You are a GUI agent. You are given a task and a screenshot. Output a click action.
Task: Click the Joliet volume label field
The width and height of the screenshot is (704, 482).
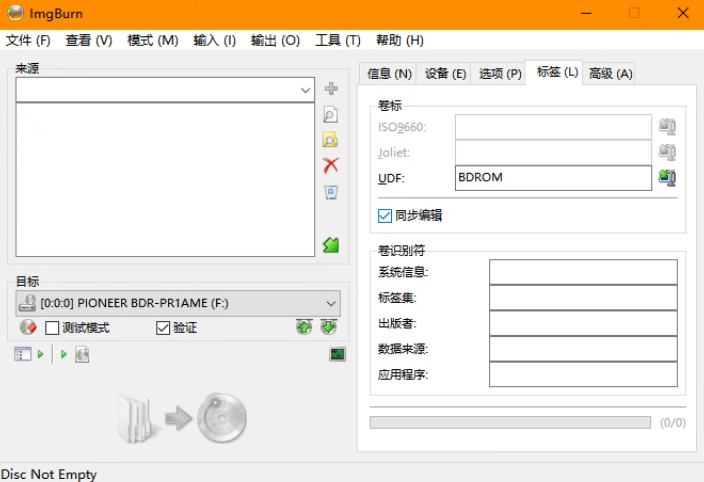tap(553, 152)
